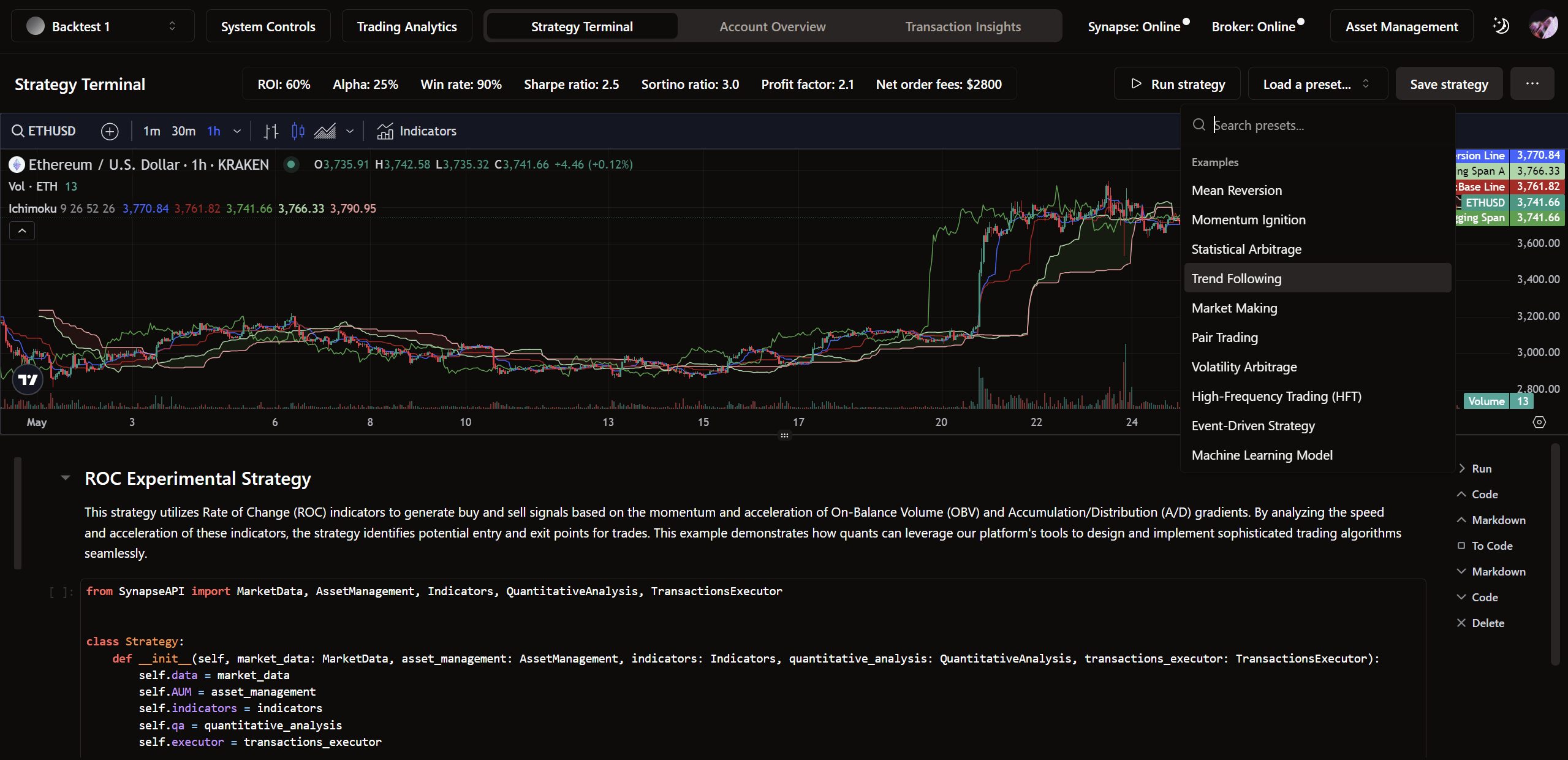Image resolution: width=1568 pixels, height=760 pixels.
Task: Expand the timeframe interval dropdown arrow
Action: point(237,131)
